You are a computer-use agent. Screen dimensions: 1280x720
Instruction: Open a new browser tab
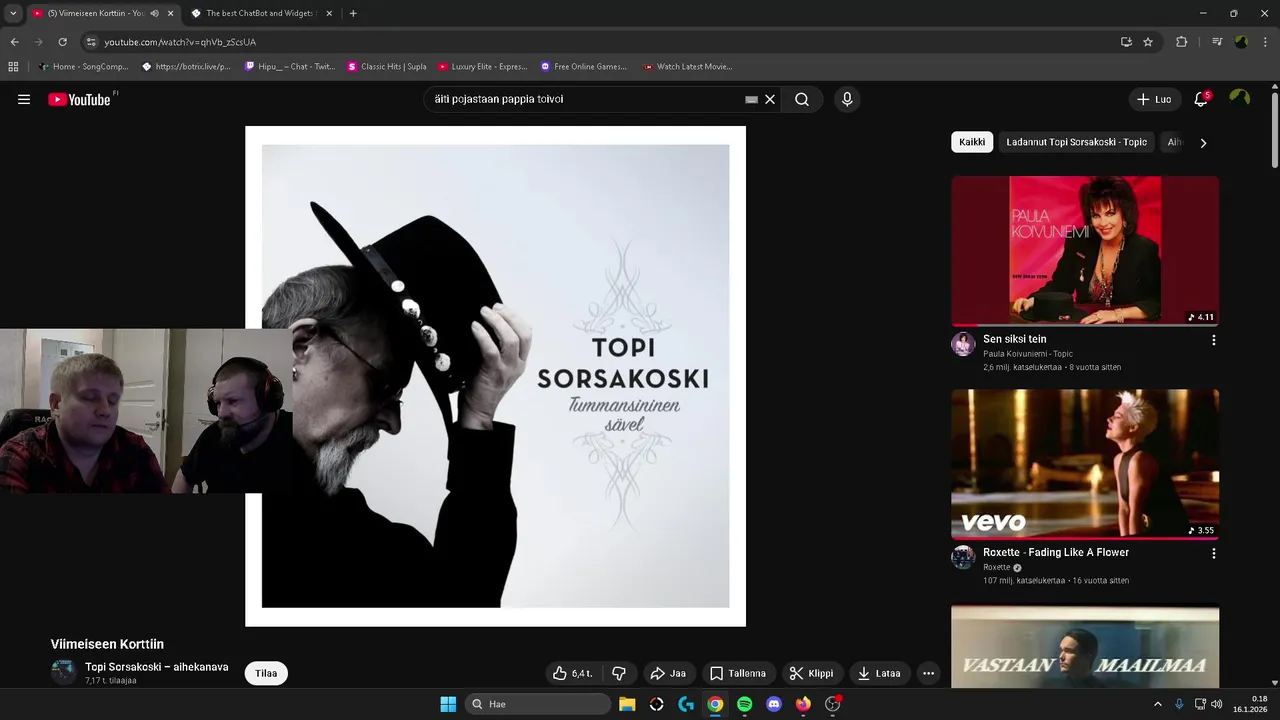click(353, 13)
